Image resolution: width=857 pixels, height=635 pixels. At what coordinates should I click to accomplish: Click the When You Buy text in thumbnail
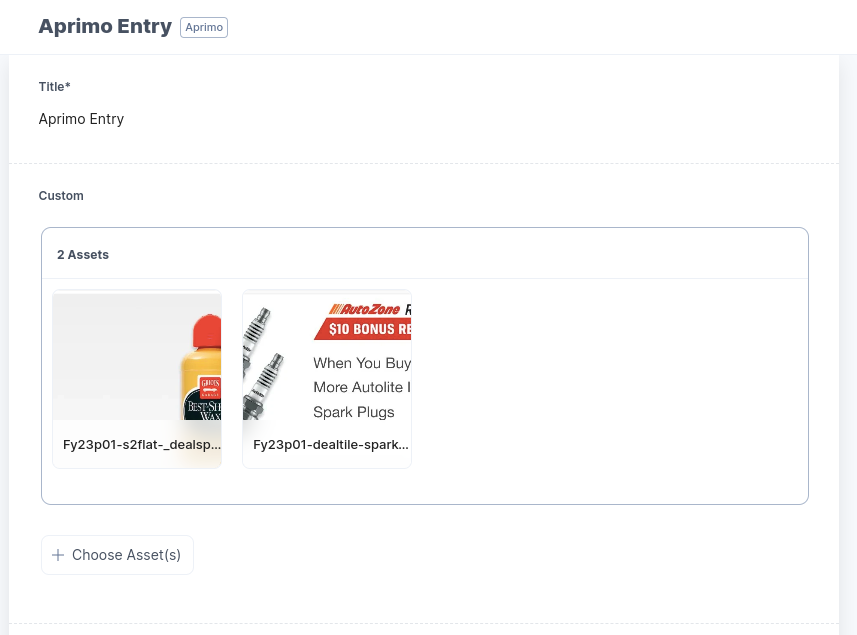point(362,363)
